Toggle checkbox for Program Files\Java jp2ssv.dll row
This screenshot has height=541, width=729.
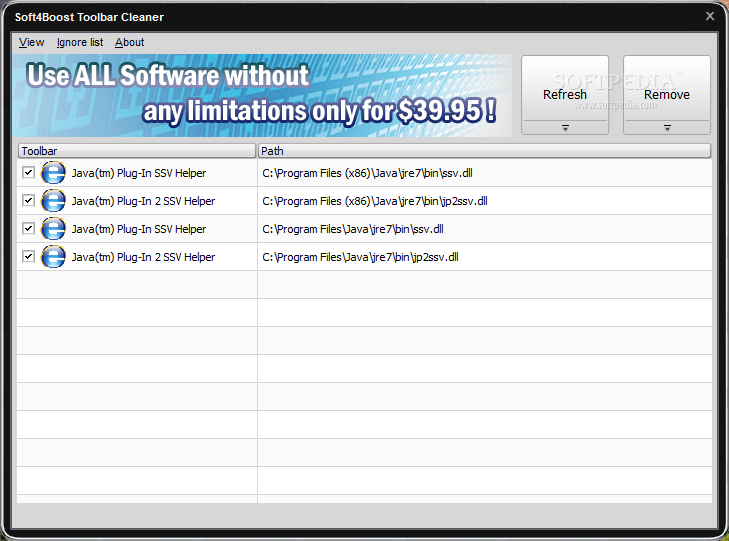click(28, 256)
